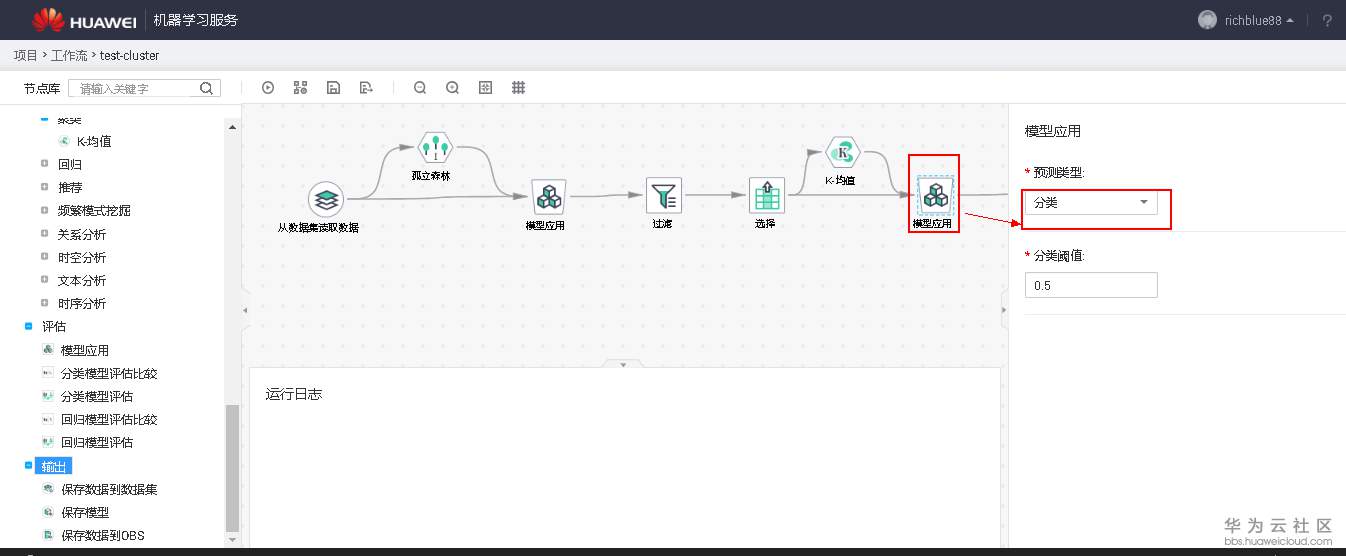Click the 保存数据到OBS node icon in library
This screenshot has width=1346, height=556.
[x=48, y=535]
